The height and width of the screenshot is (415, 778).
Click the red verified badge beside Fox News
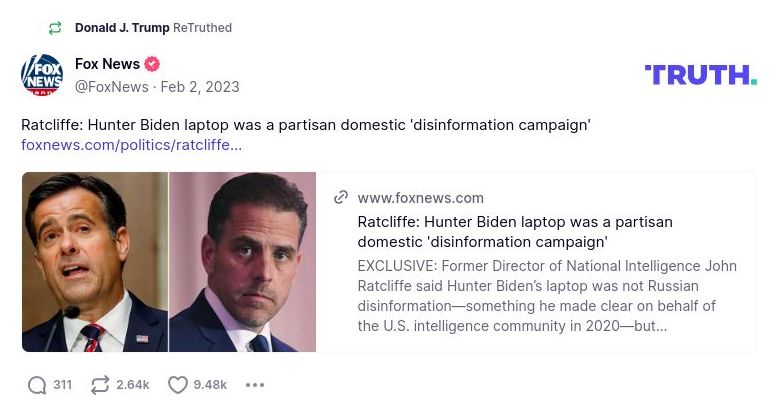[x=152, y=64]
